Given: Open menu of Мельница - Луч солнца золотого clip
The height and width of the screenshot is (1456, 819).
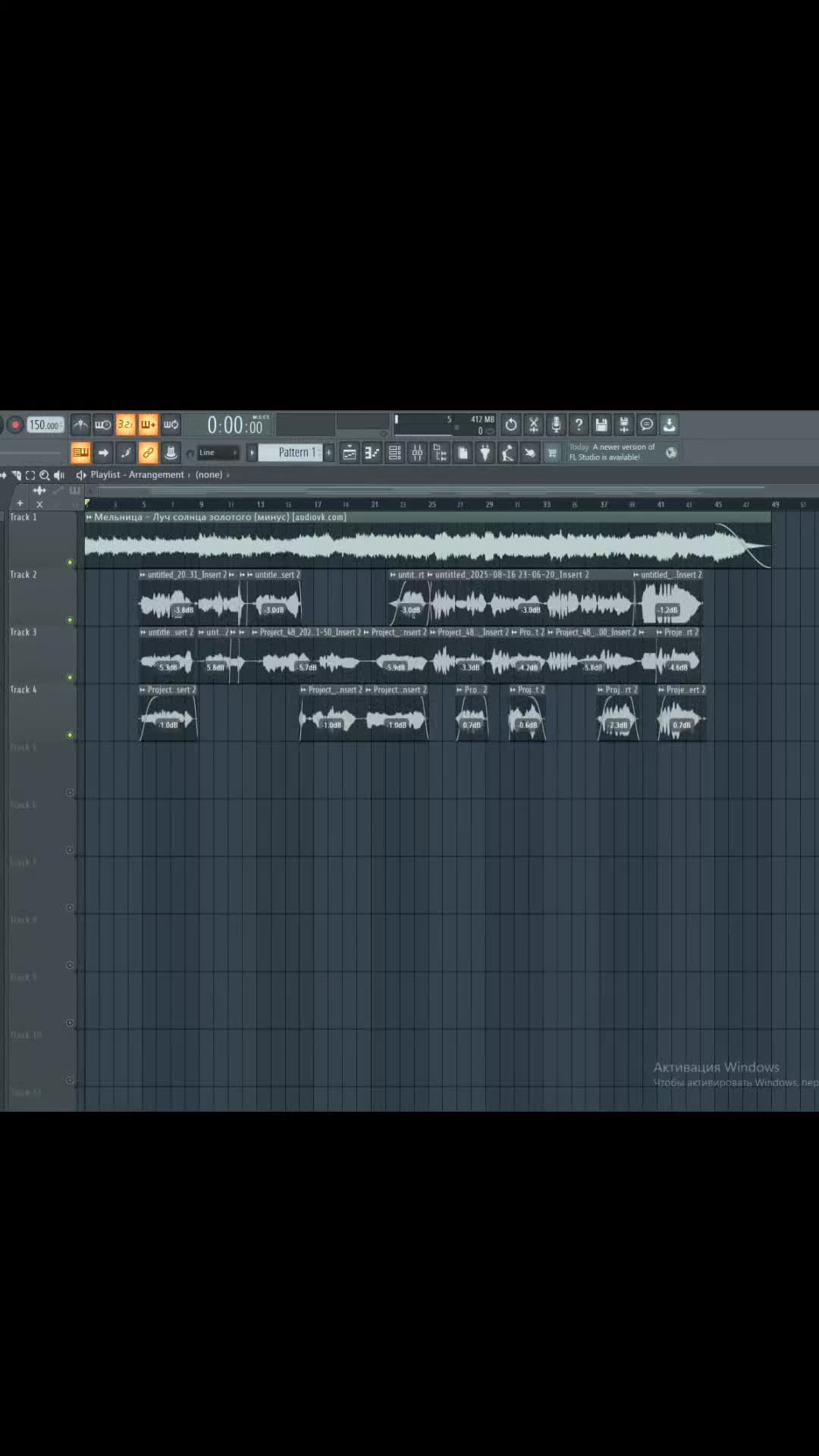Looking at the screenshot, I should pyautogui.click(x=89, y=517).
